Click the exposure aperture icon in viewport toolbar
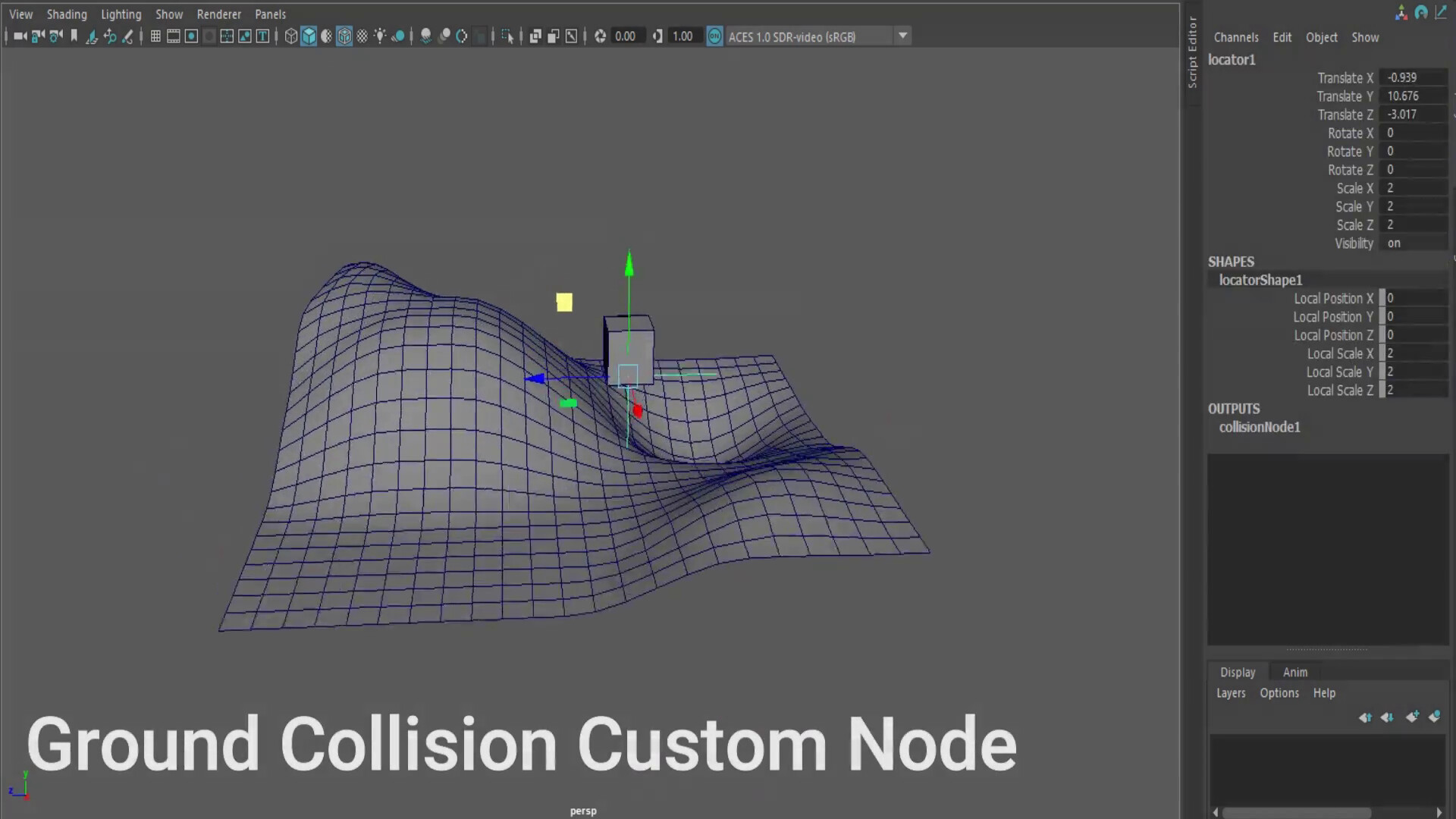The width and height of the screenshot is (1456, 819). (598, 36)
